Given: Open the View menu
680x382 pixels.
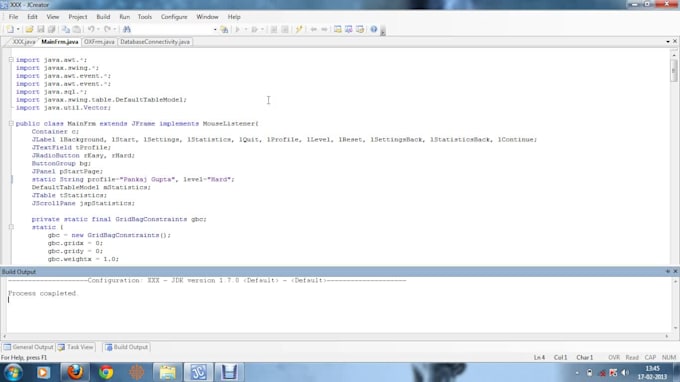Looking at the screenshot, I should click(52, 17).
